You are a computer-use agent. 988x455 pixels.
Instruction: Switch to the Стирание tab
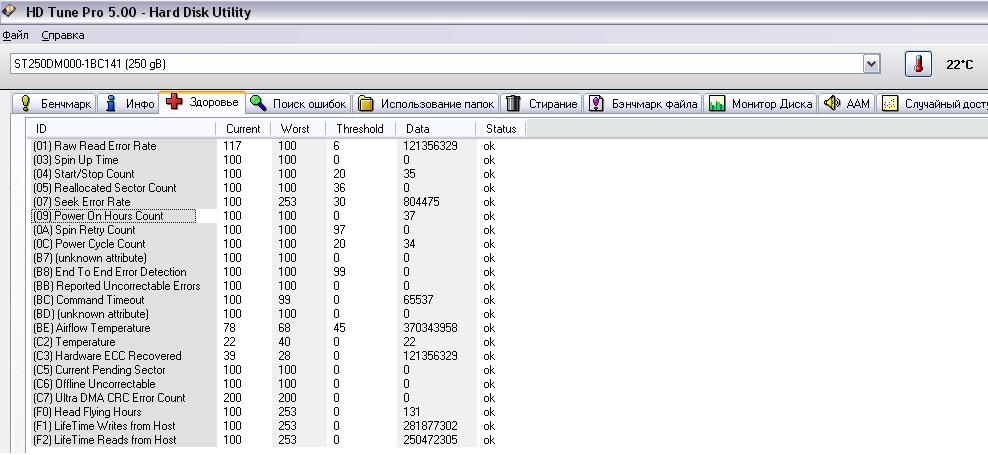click(542, 104)
